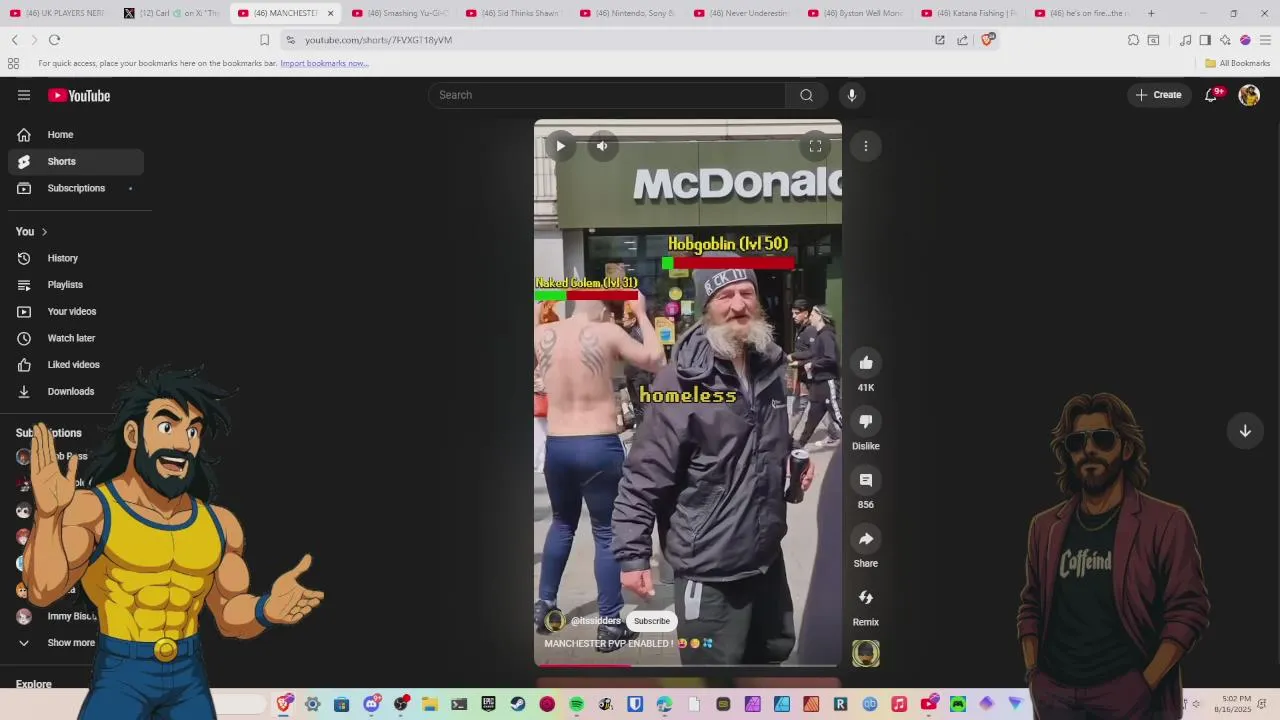Viewport: 1280px width, 720px height.
Task: Open Playlists from the sidebar
Action: [x=76, y=285]
